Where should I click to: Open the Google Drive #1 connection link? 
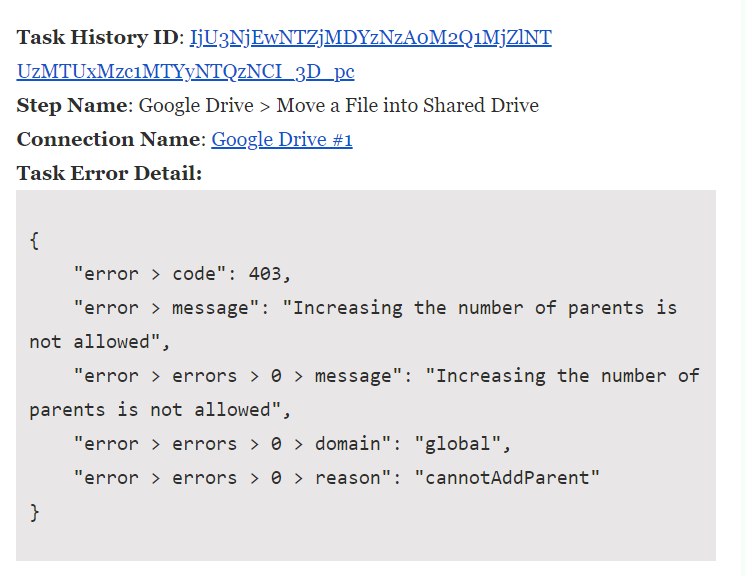point(282,140)
